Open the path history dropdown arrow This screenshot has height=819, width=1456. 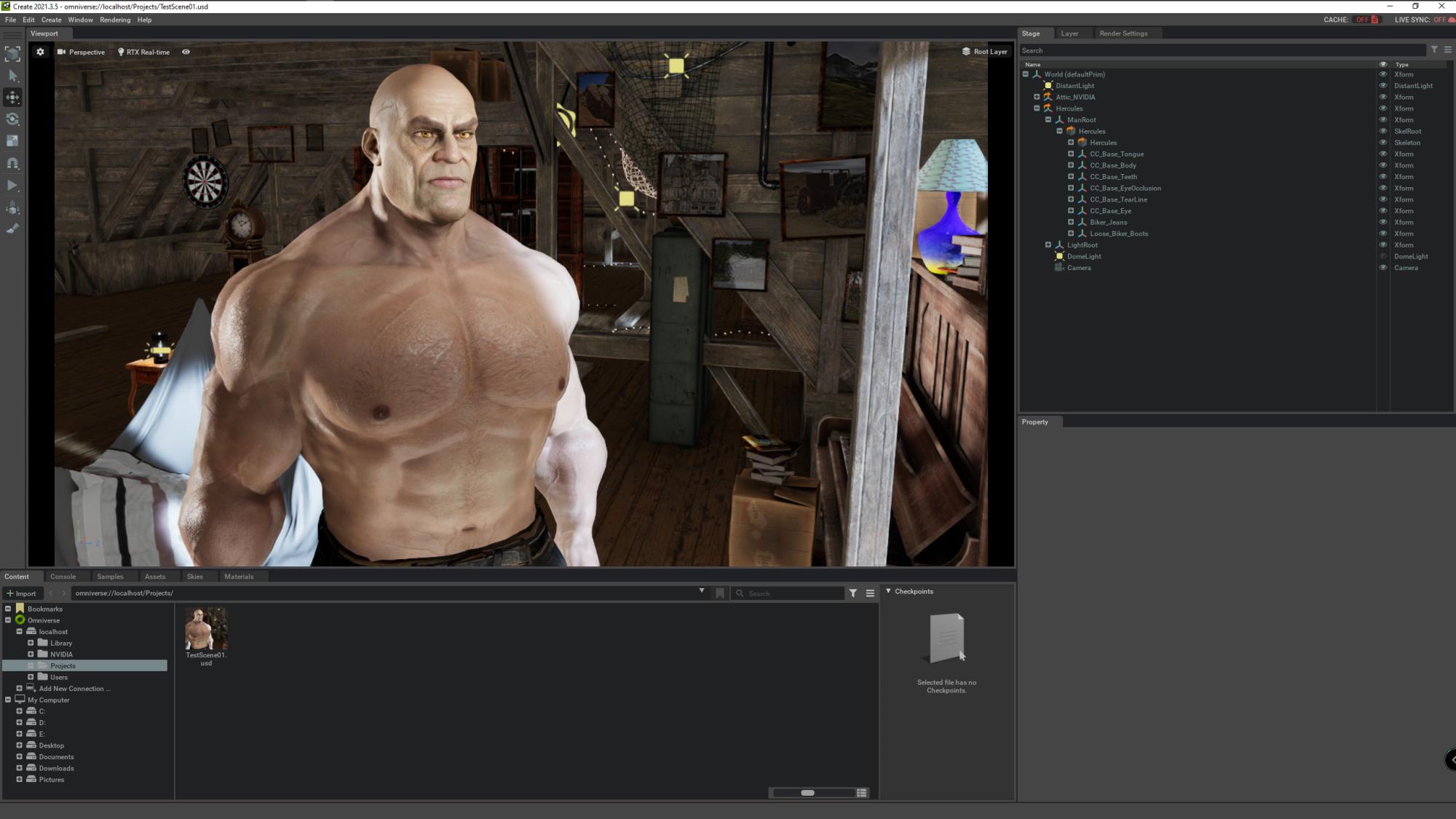coord(702,591)
